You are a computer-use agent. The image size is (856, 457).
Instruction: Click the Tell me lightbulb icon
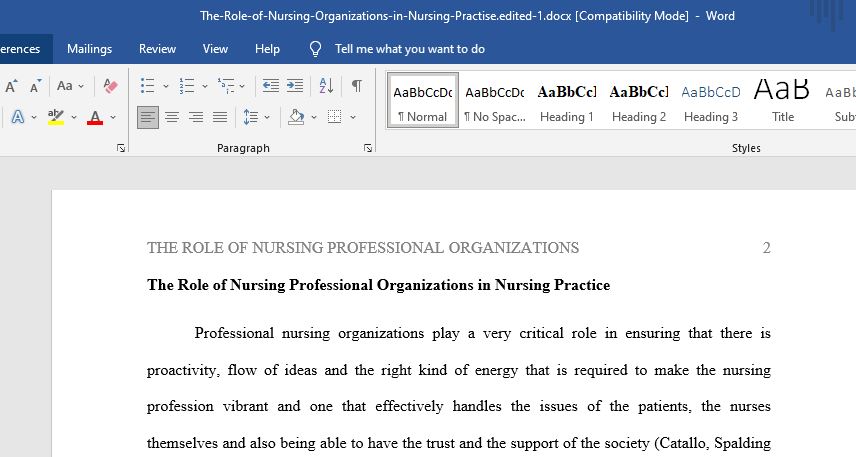(x=315, y=49)
